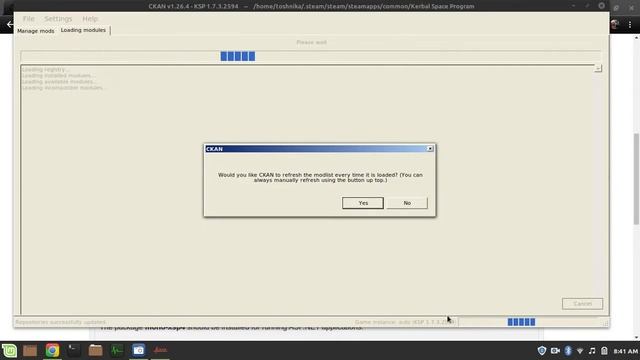Image resolution: width=640 pixels, height=360 pixels.
Task: Open the File menu
Action: click(x=29, y=19)
